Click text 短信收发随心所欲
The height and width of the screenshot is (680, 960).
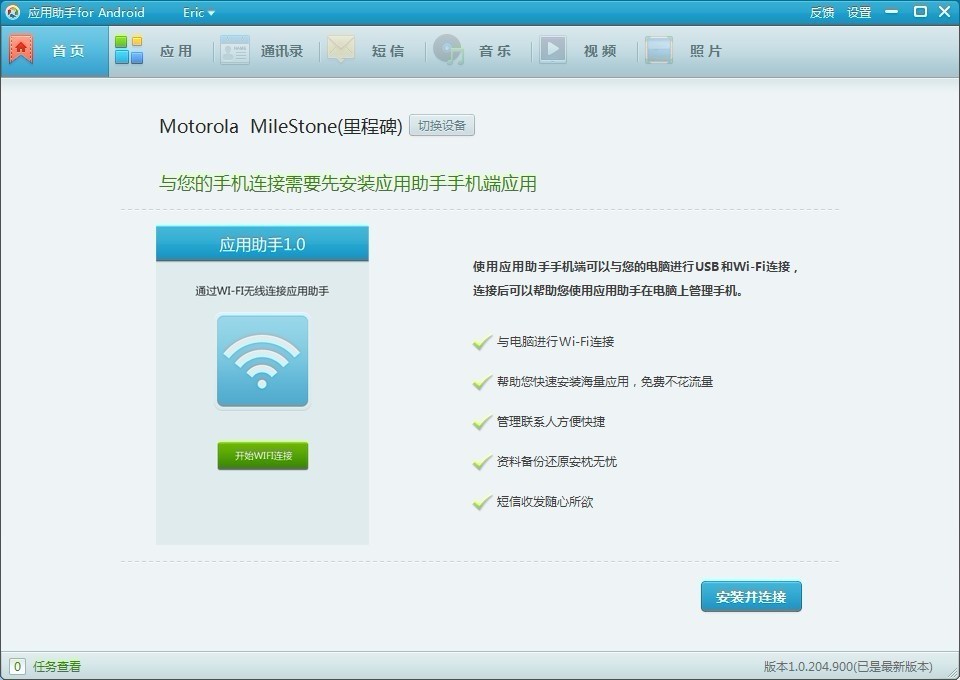click(545, 502)
